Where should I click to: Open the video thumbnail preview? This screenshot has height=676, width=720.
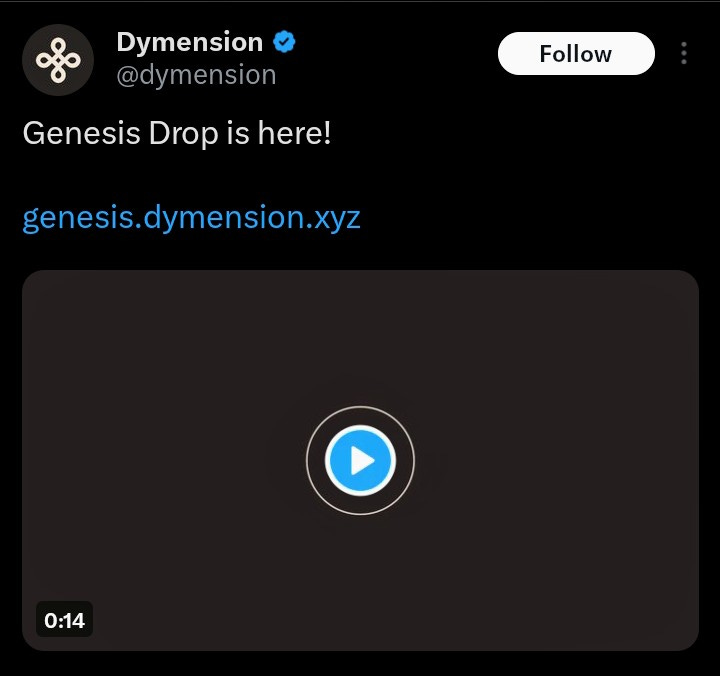360,460
